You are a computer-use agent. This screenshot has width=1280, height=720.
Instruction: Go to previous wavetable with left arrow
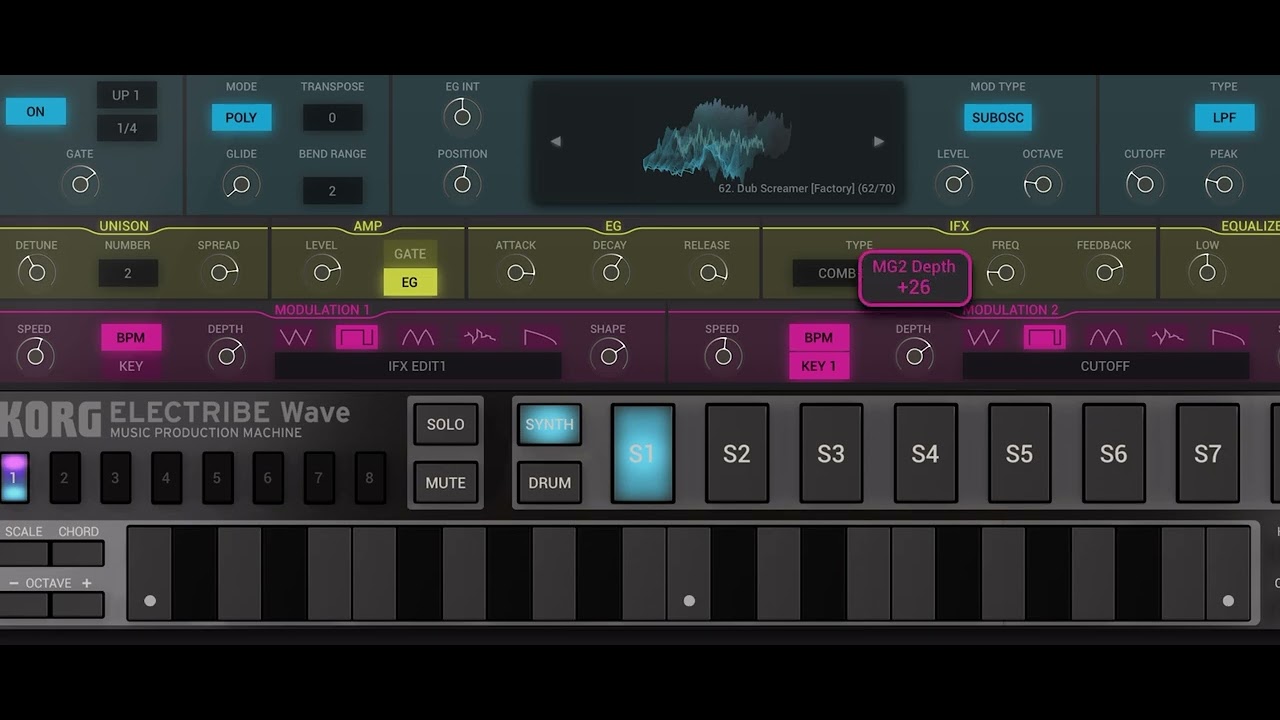556,141
